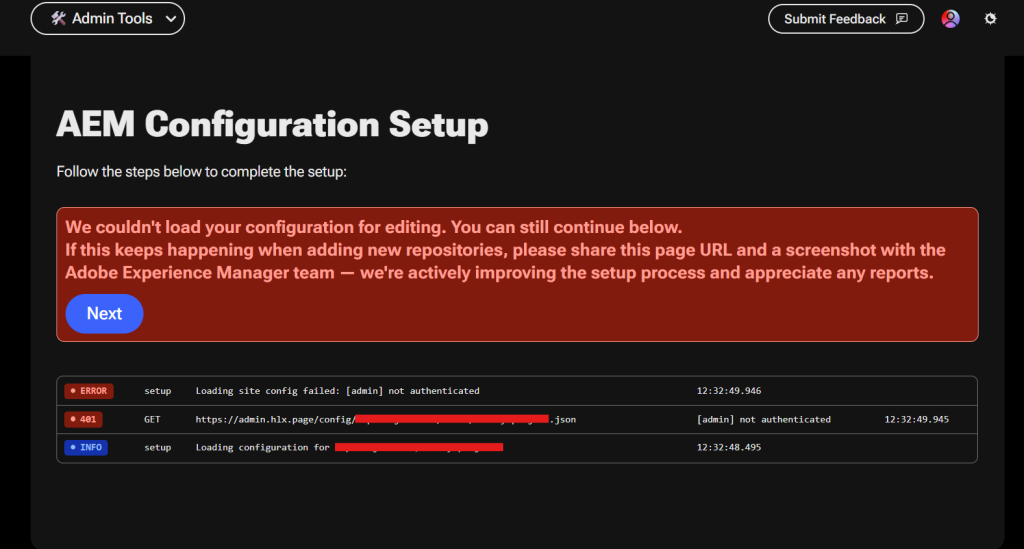Open the user profile avatar

[x=950, y=19]
